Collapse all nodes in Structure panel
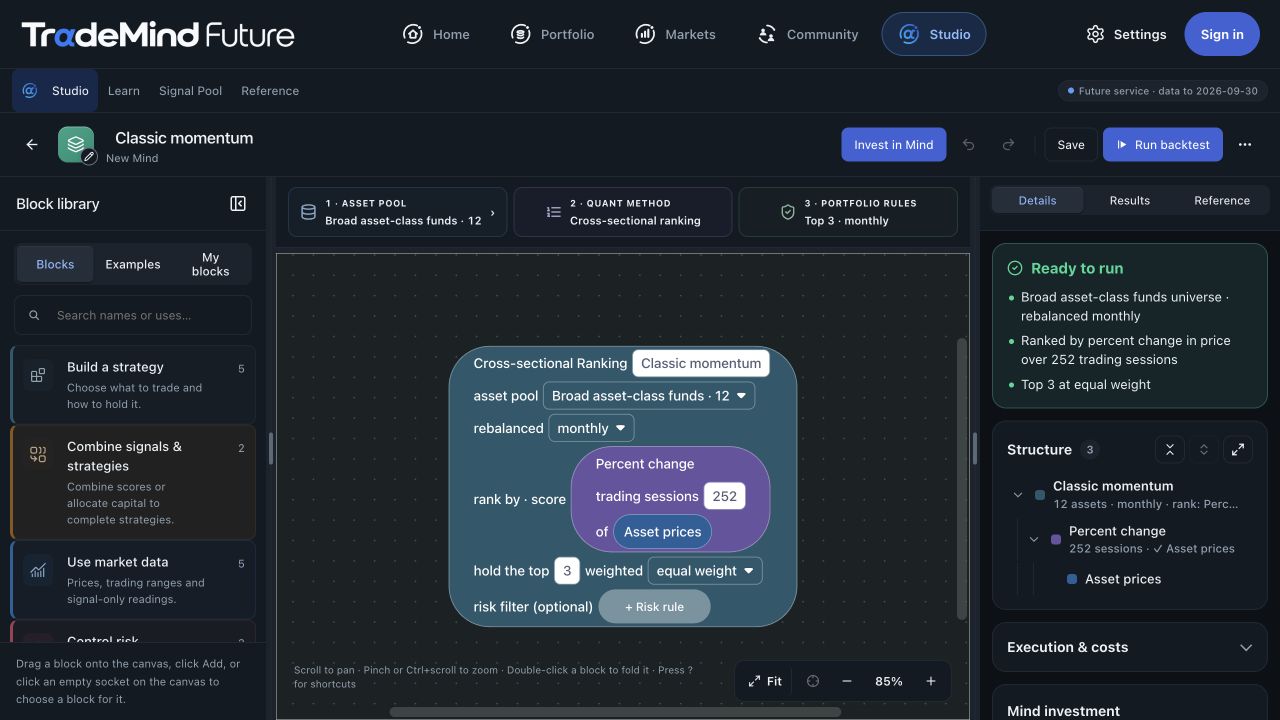 coord(1170,450)
